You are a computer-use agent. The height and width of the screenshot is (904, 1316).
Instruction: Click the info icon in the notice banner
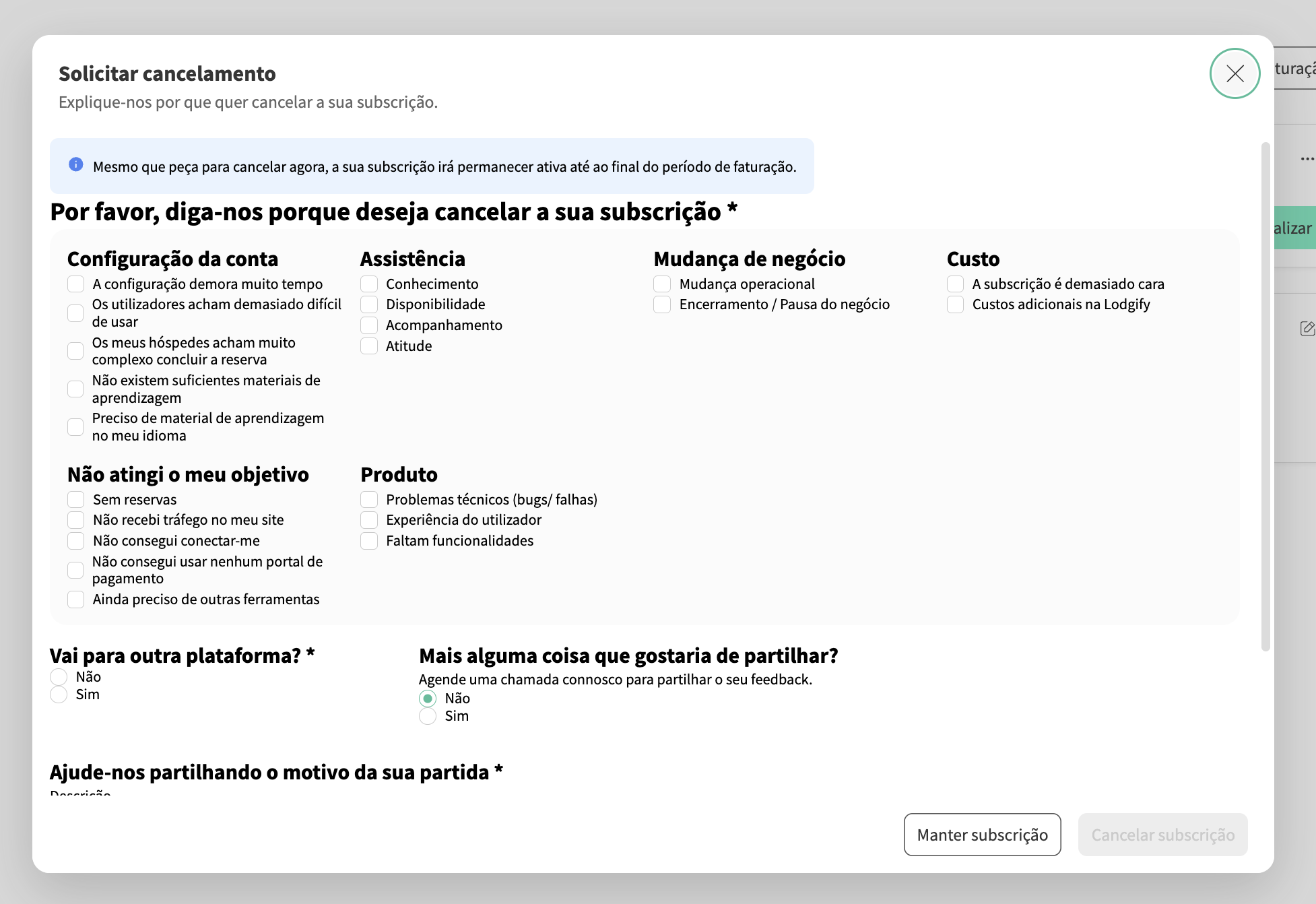75,163
